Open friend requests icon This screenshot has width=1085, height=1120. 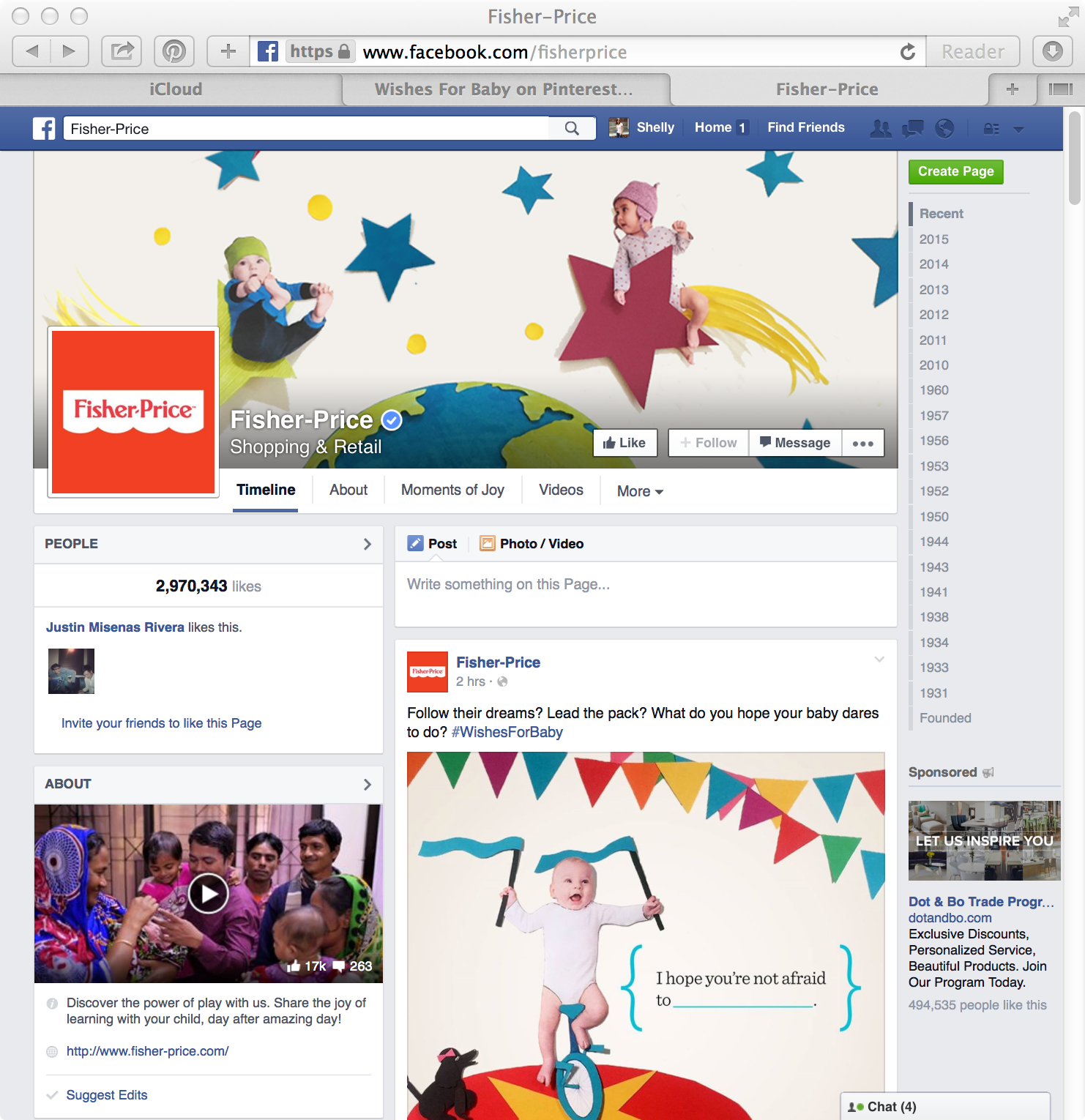(x=880, y=129)
